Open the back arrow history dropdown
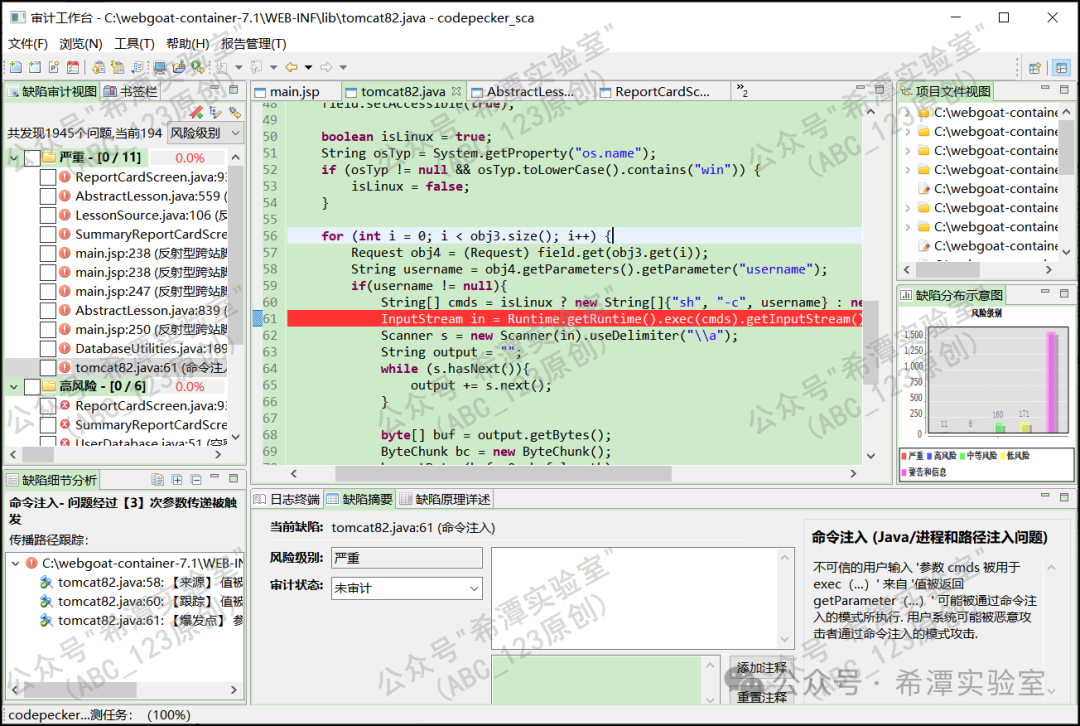Viewport: 1080px width, 726px height. pos(308,68)
